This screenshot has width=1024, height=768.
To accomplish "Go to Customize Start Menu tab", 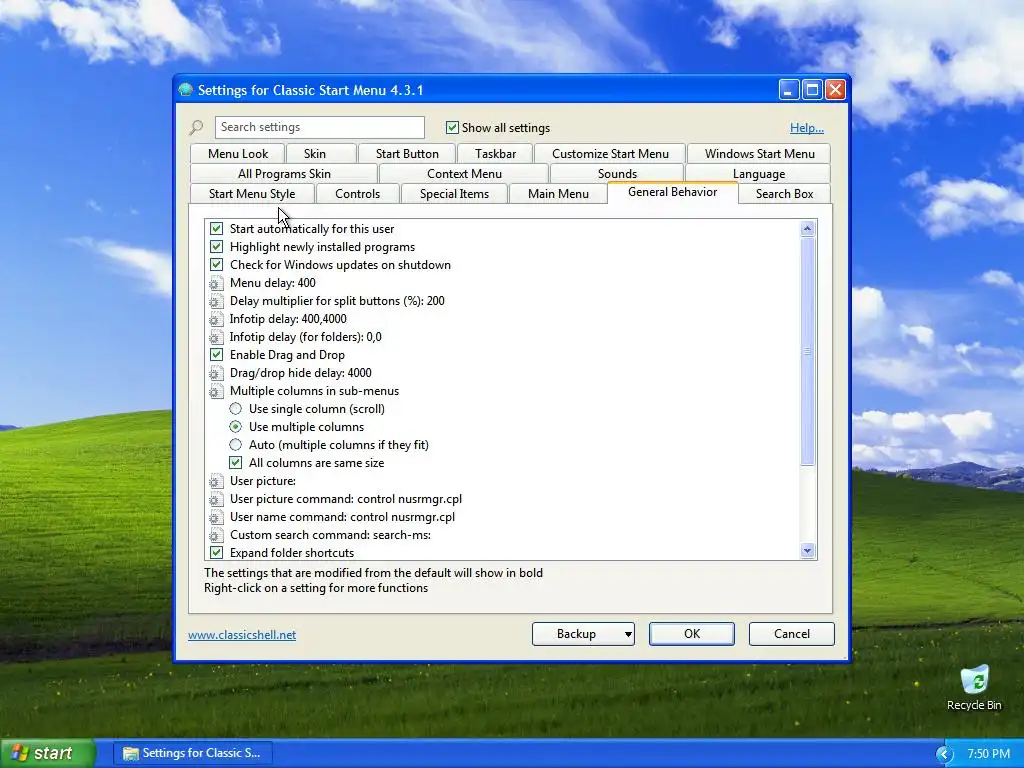I will pos(610,153).
